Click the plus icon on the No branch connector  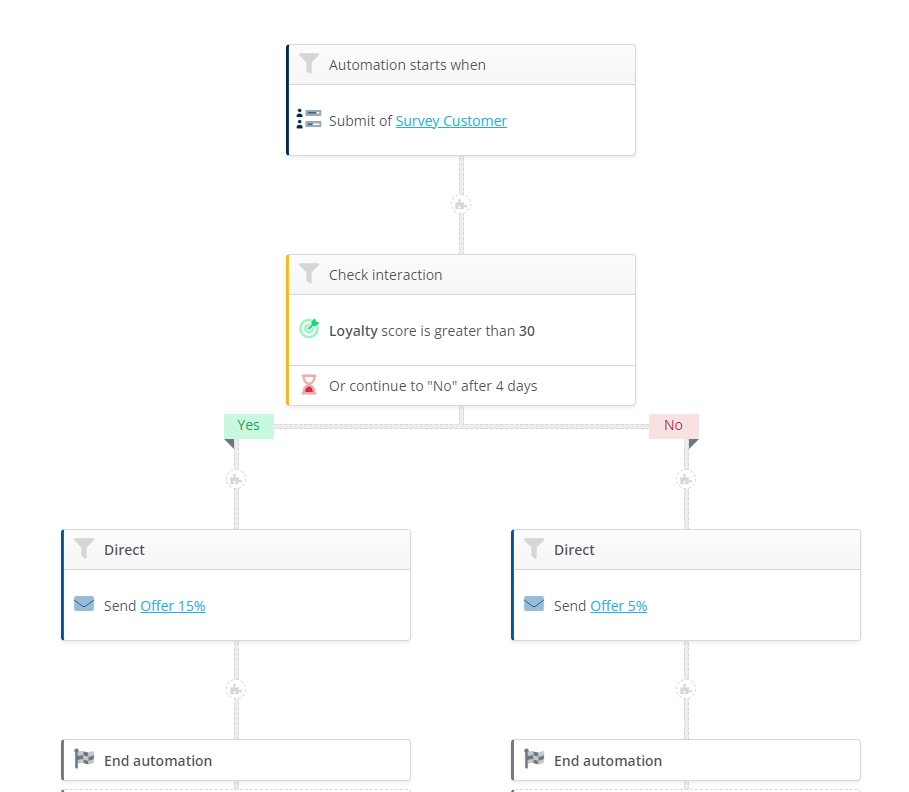point(685,479)
